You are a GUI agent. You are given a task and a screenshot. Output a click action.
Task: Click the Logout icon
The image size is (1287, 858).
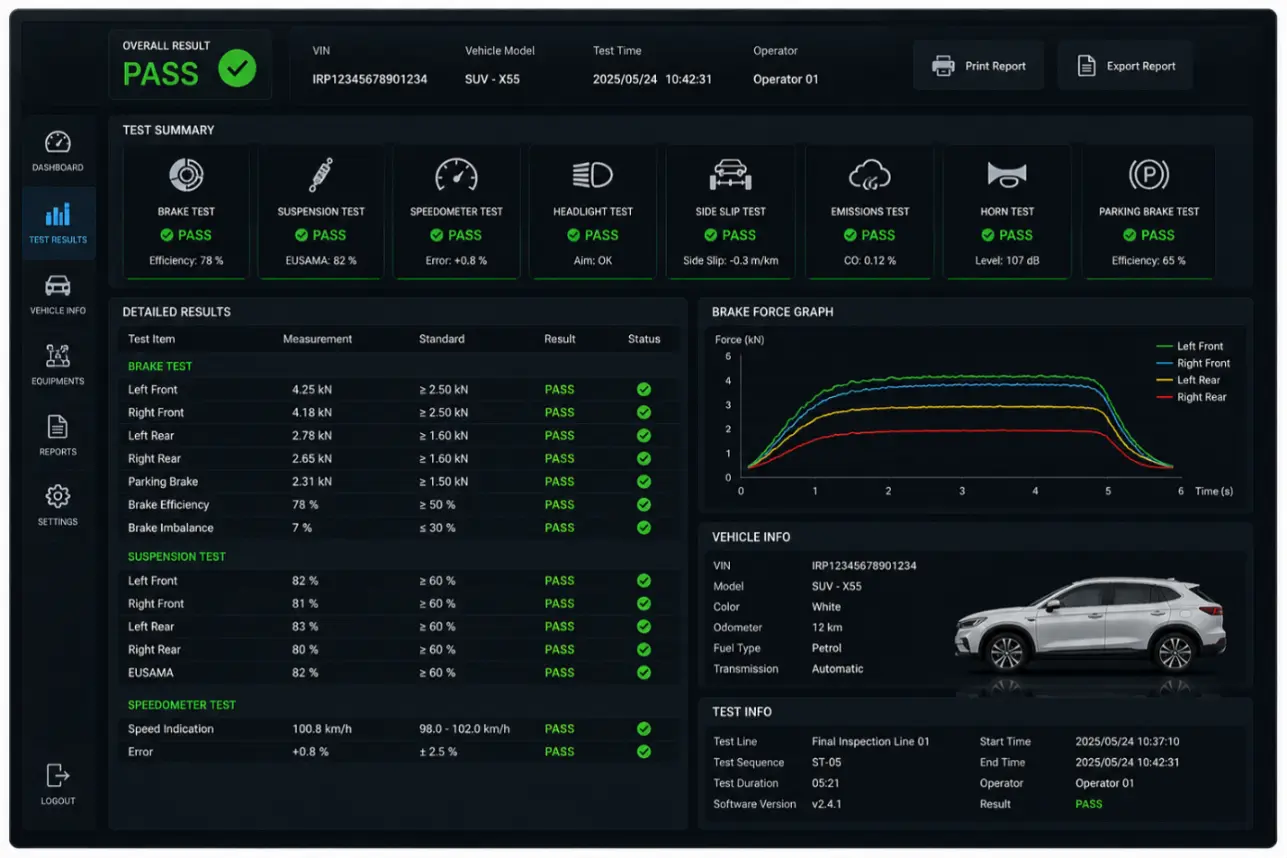click(x=58, y=775)
